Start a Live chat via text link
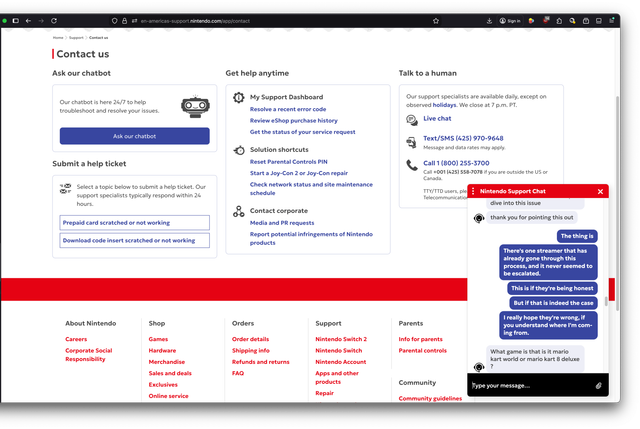This screenshot has width=640, height=429. pyautogui.click(x=437, y=119)
